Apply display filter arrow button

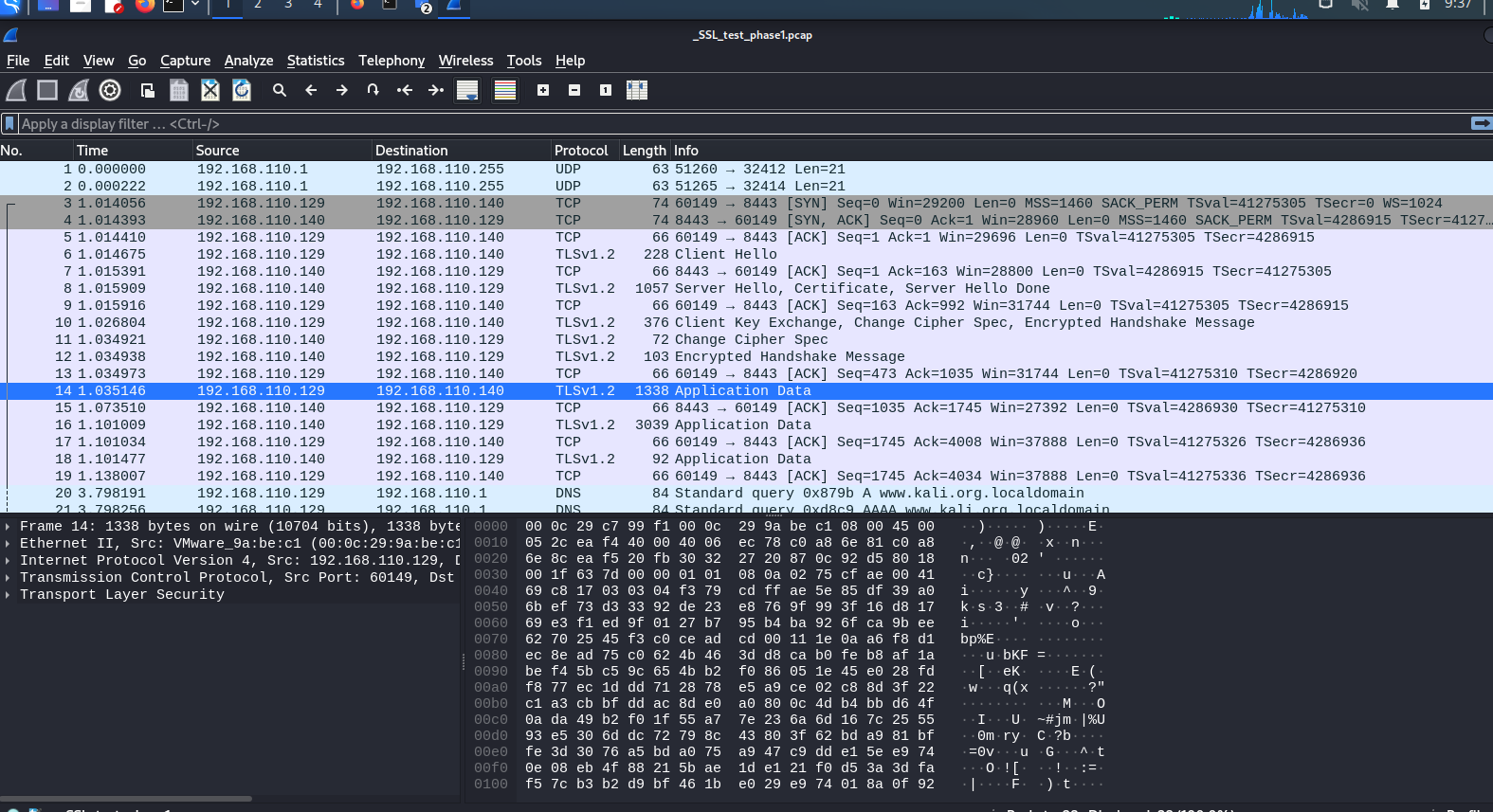1481,123
